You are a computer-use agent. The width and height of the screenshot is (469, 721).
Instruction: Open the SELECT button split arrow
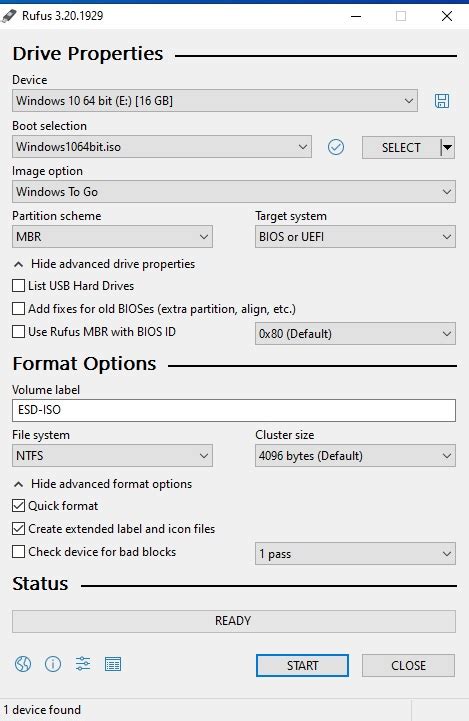pos(447,148)
